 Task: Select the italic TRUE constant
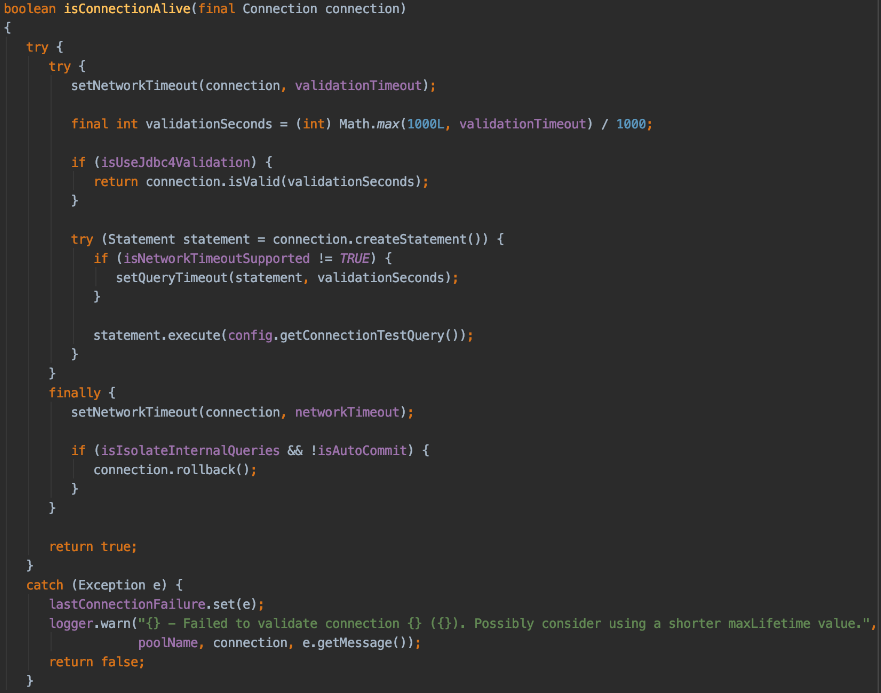355,259
